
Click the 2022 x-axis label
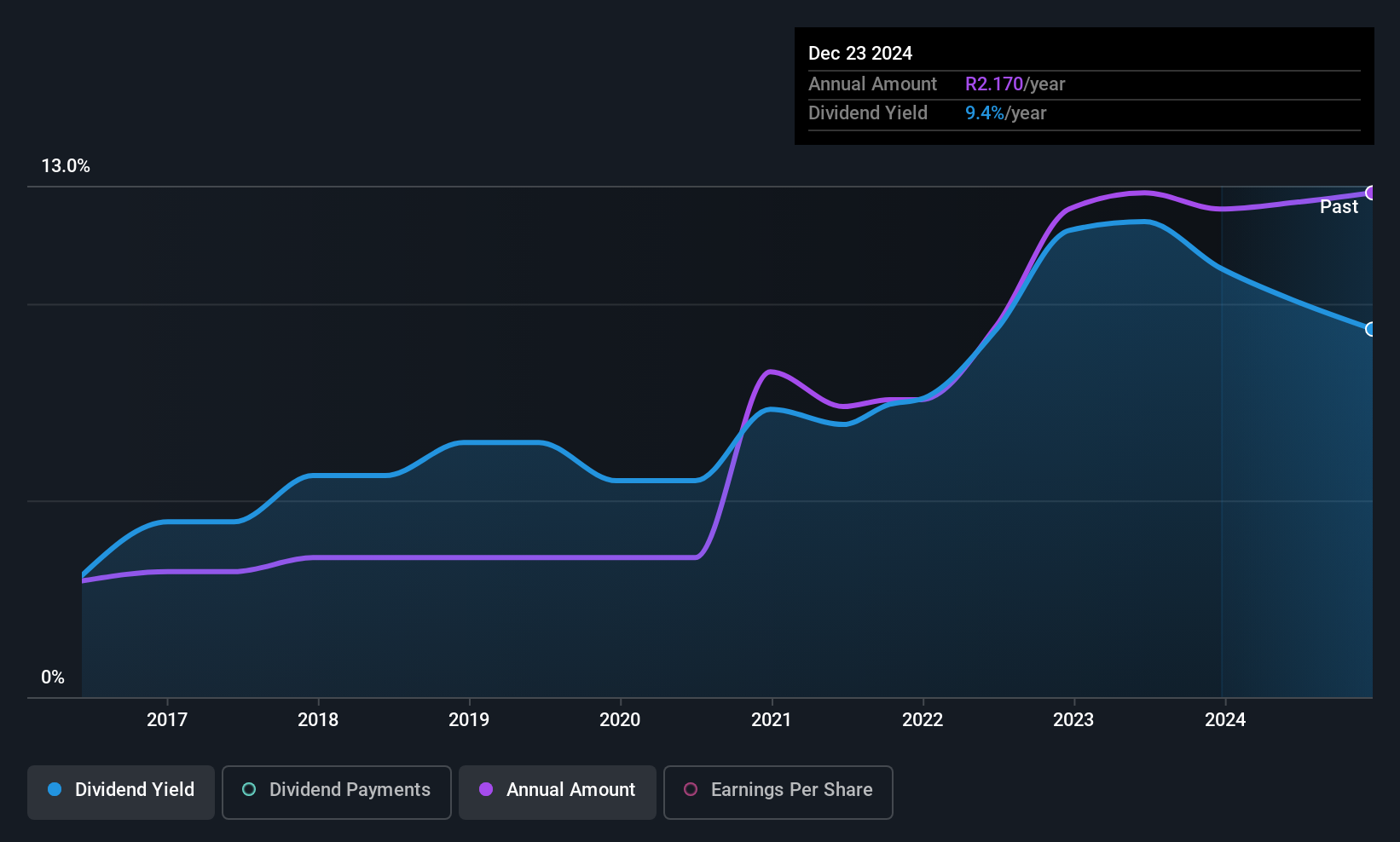coord(923,719)
